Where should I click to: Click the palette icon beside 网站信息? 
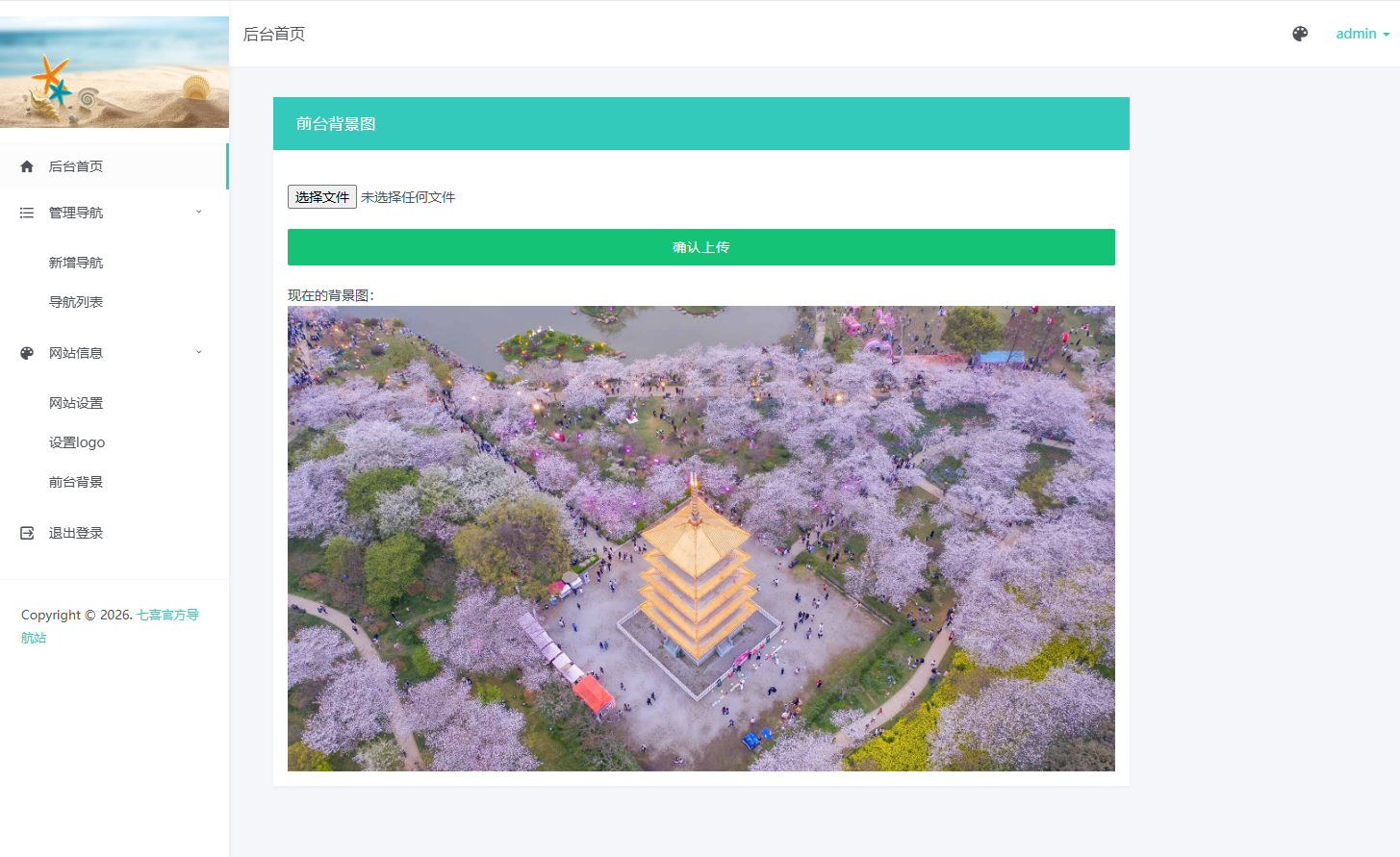tap(27, 352)
